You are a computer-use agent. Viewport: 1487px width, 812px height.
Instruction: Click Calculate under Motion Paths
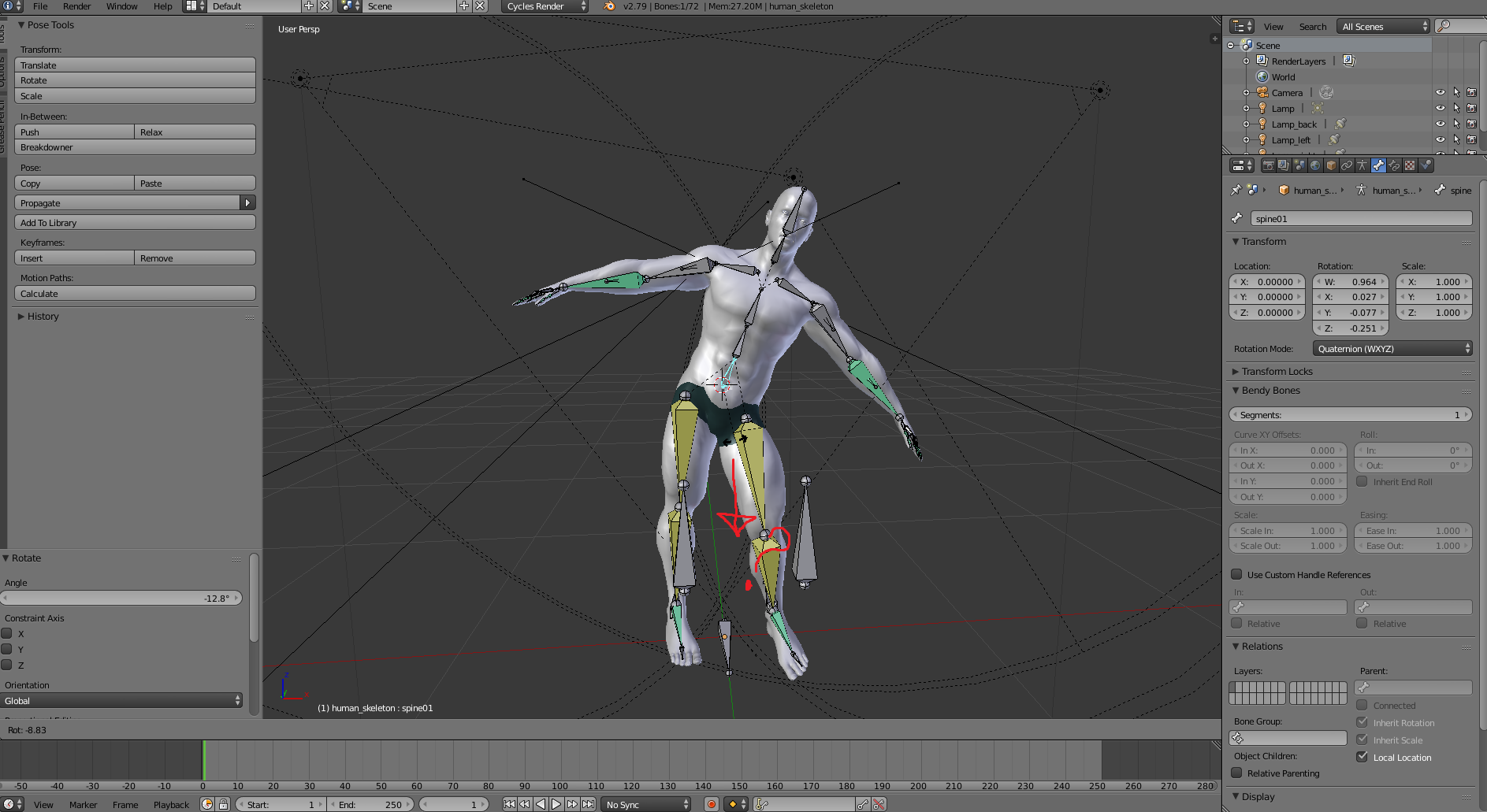pyautogui.click(x=135, y=293)
